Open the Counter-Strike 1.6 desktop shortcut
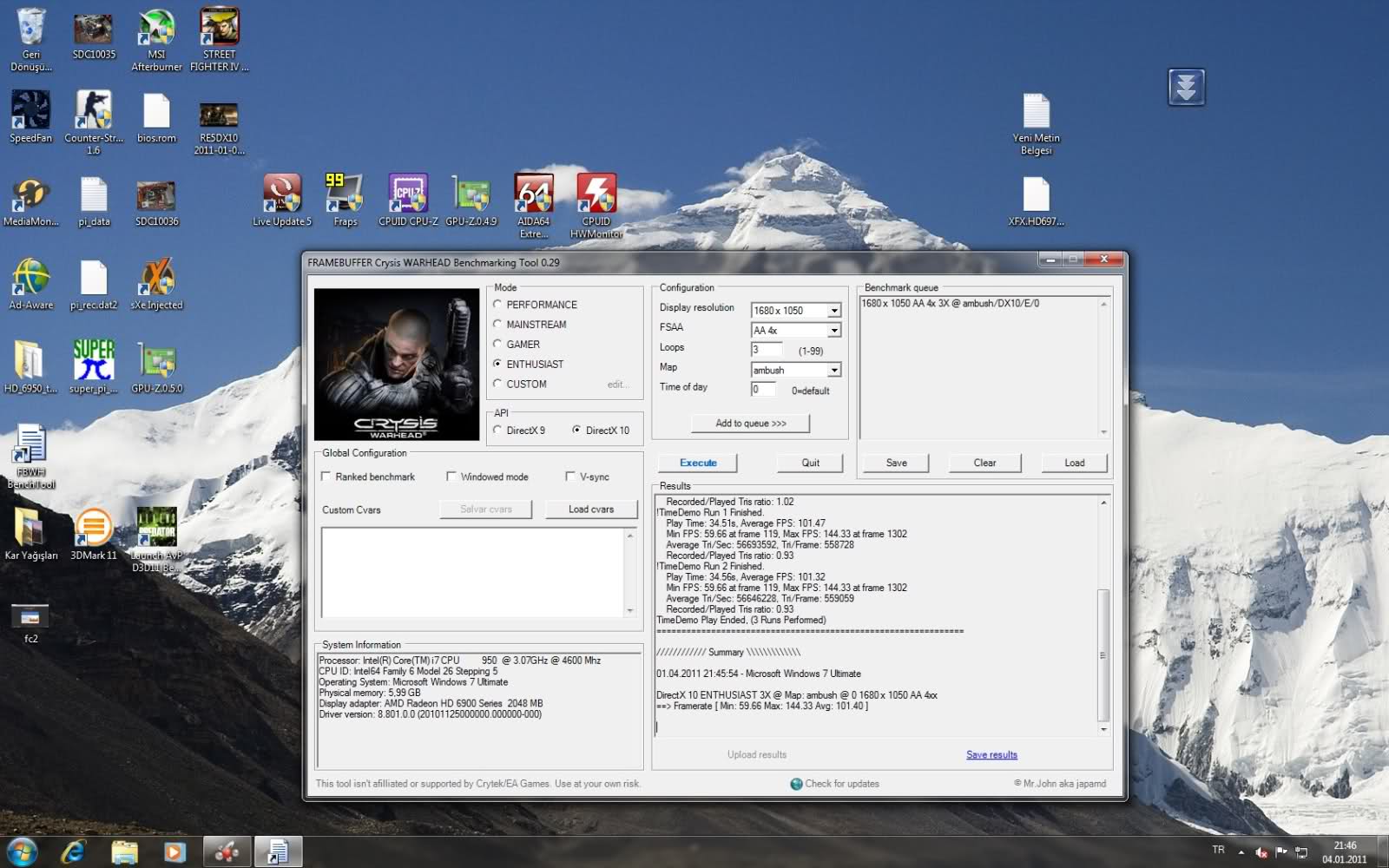 pyautogui.click(x=94, y=122)
